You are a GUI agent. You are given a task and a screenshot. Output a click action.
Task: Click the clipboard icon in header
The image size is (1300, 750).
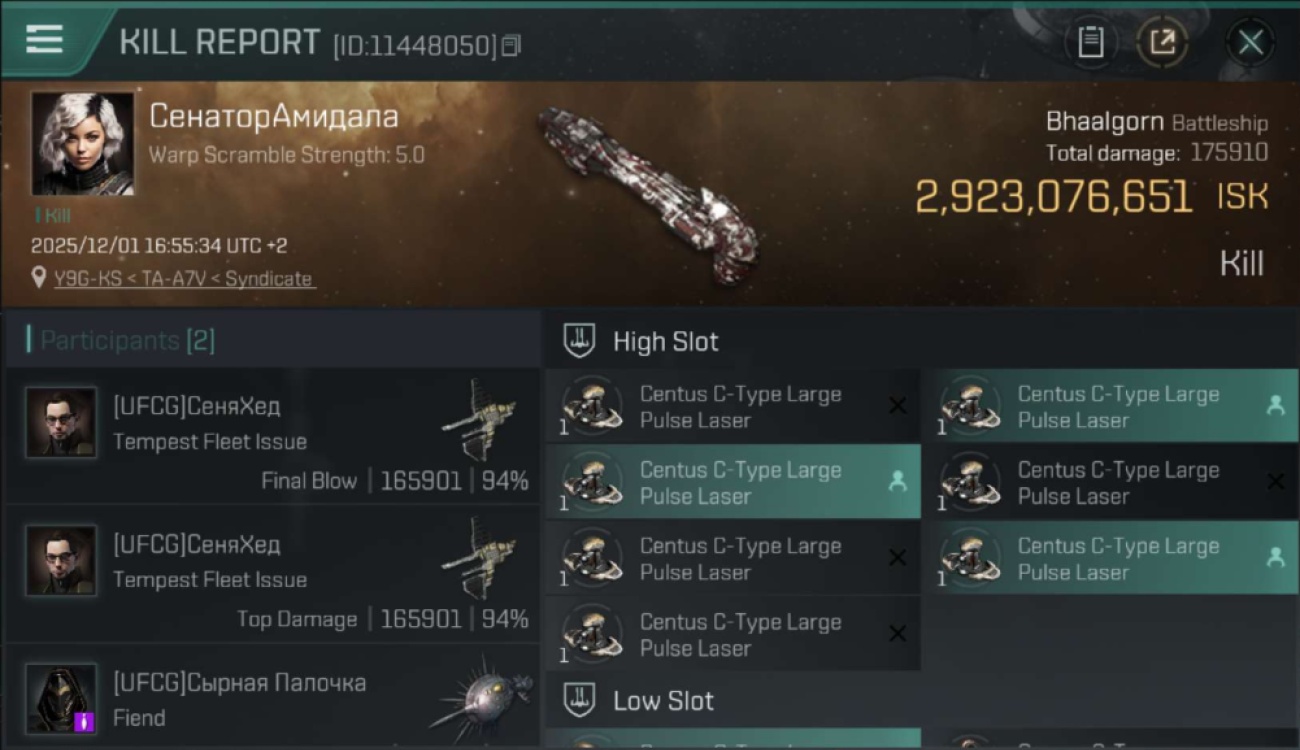tap(1090, 42)
